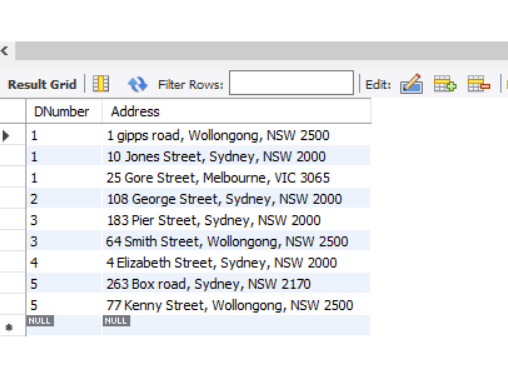This screenshot has height=390, width=508.
Task: Click the new row asterisk marker
Action: coord(9,327)
